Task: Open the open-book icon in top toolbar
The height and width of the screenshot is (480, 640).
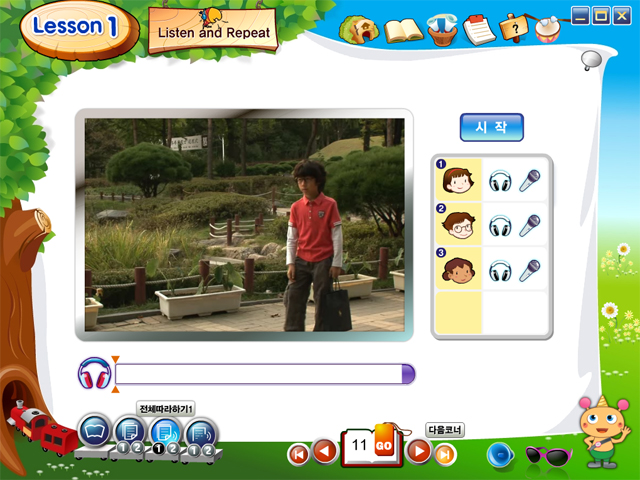Action: point(403,30)
